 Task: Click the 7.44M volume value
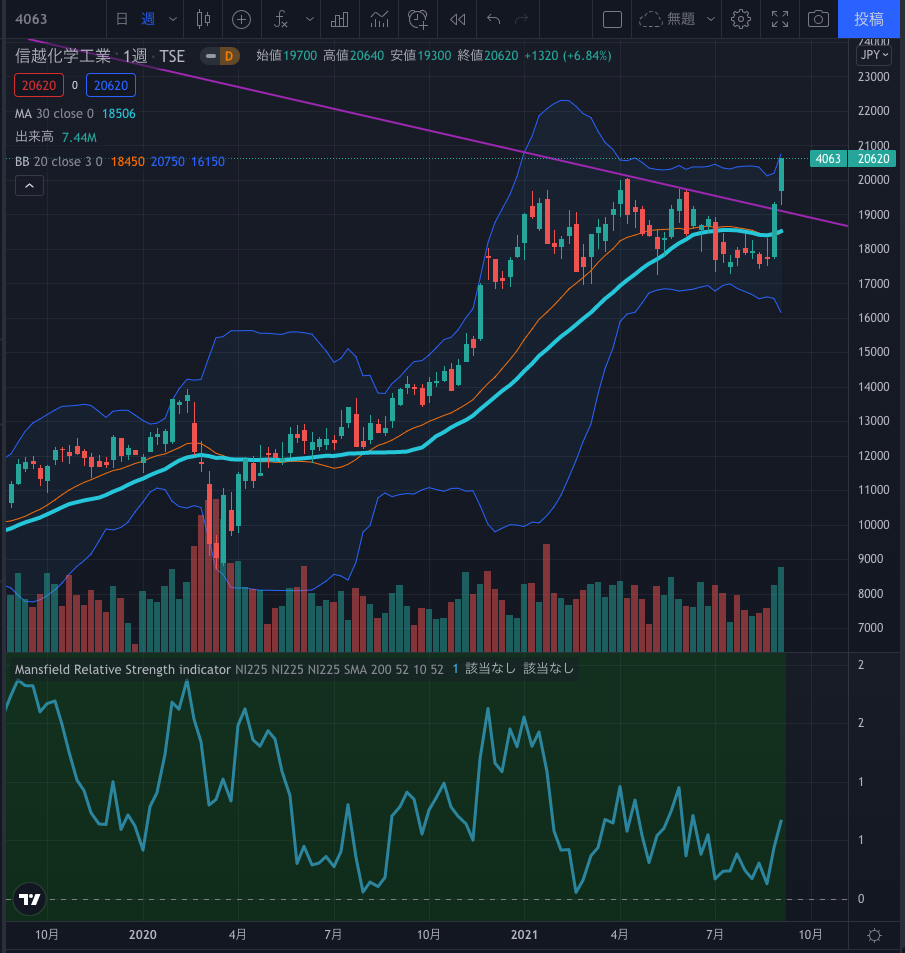coord(79,137)
